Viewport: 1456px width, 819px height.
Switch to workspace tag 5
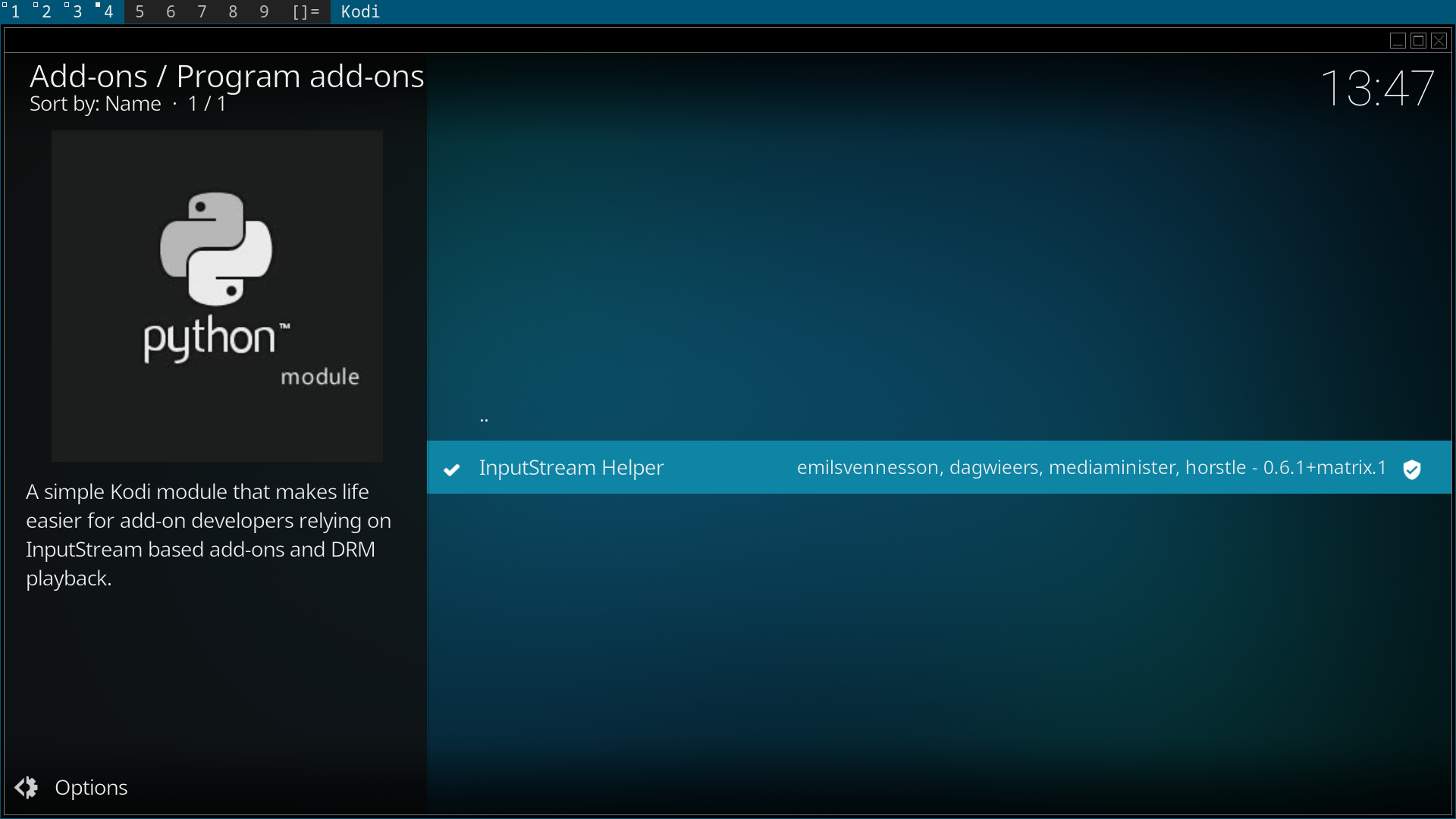pos(140,11)
